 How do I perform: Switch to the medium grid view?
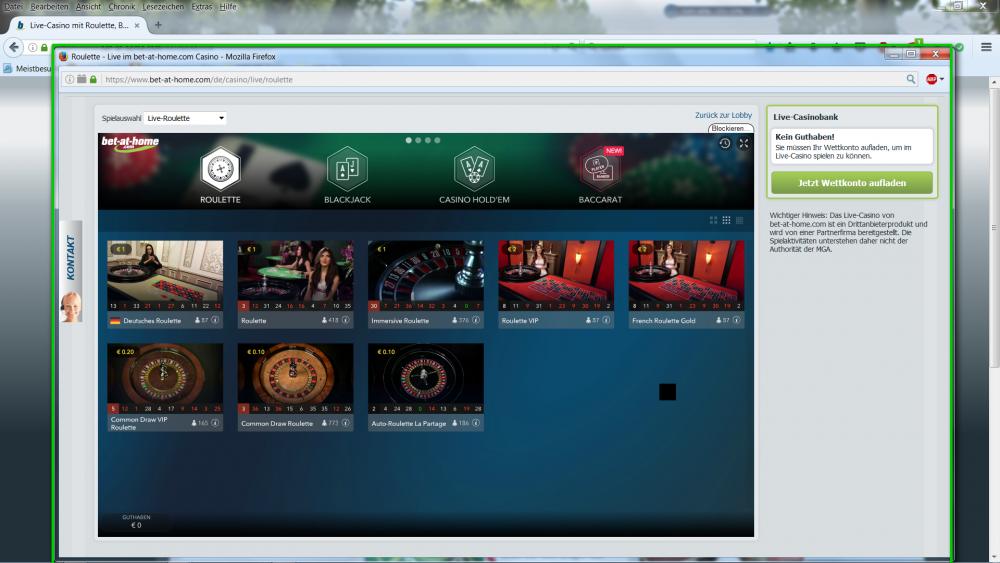726,221
